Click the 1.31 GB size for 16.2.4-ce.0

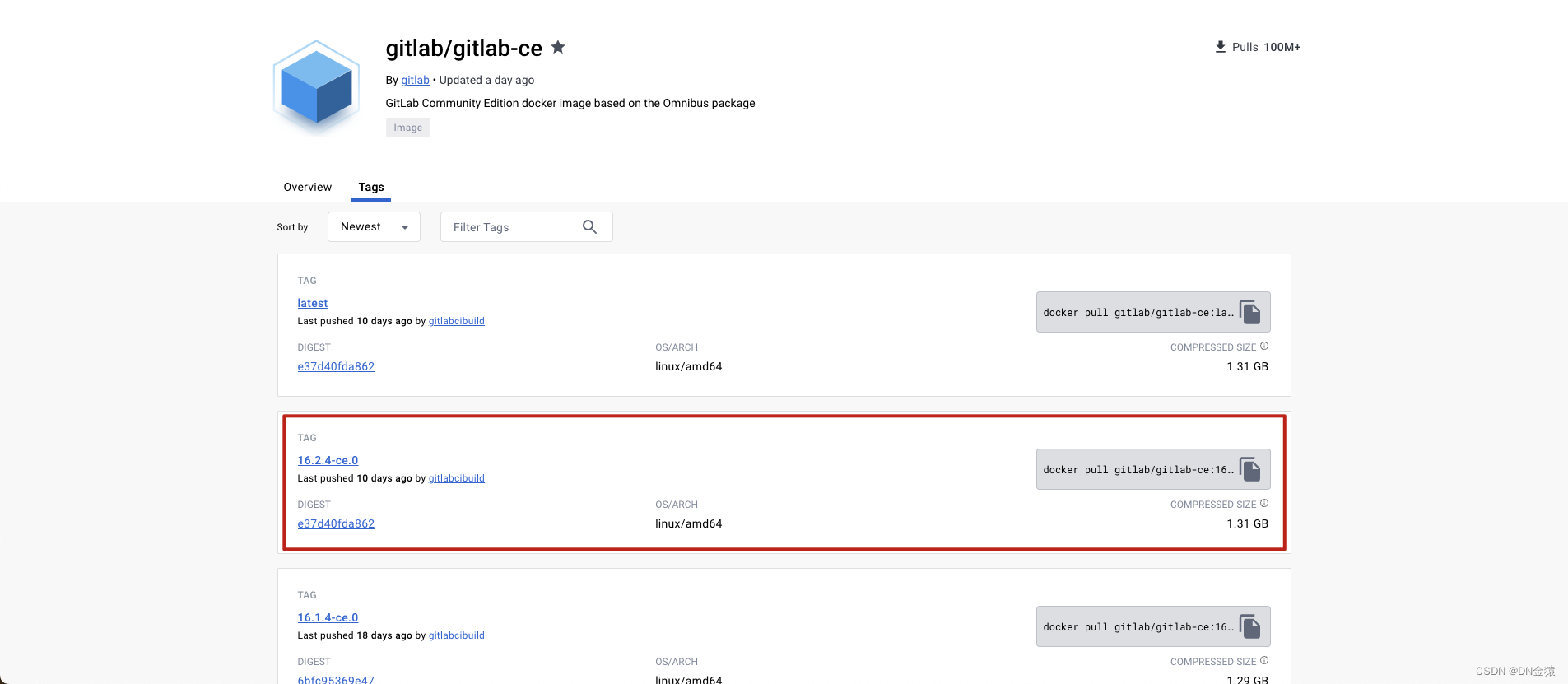point(1247,523)
